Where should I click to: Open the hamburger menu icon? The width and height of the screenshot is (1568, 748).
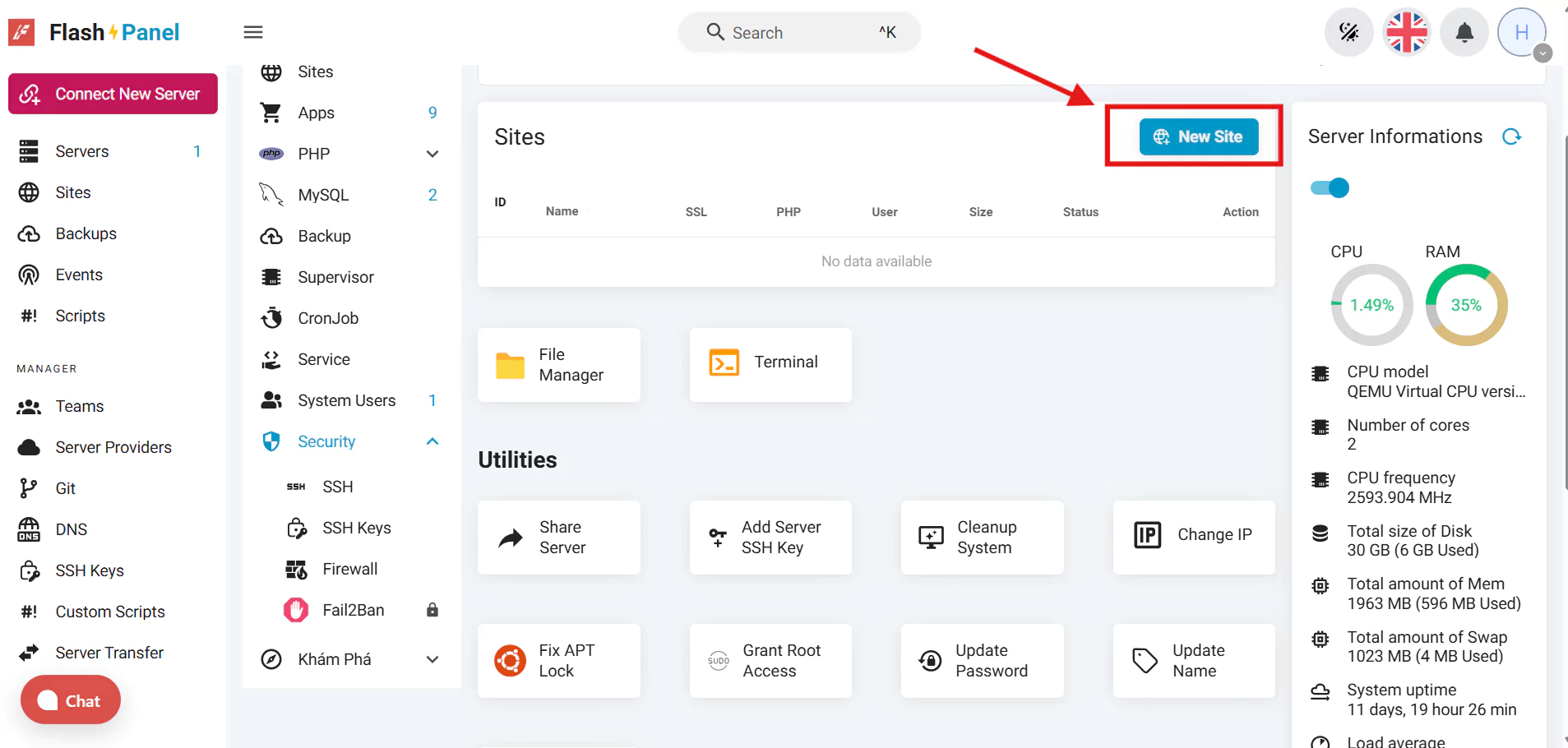click(253, 32)
